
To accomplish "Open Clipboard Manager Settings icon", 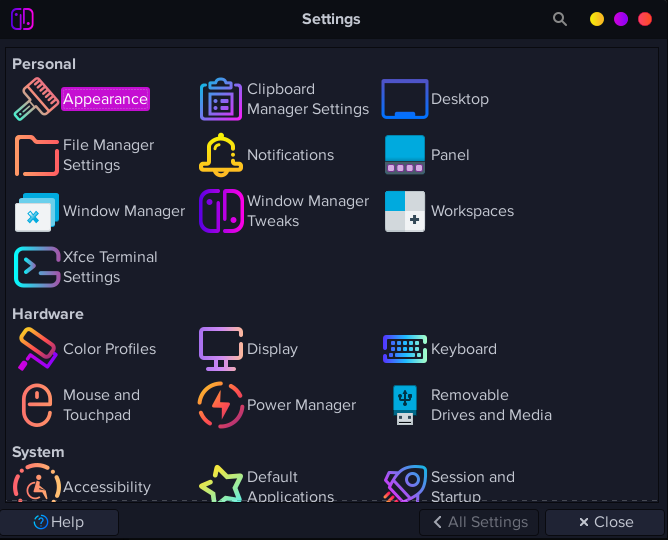I will click(221, 99).
